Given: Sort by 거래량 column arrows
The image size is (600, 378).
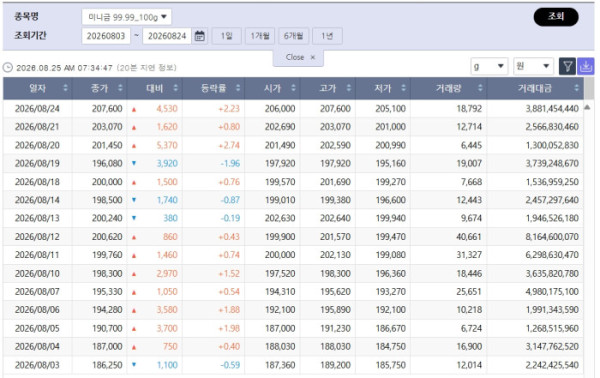Looking at the screenshot, I should (x=480, y=88).
